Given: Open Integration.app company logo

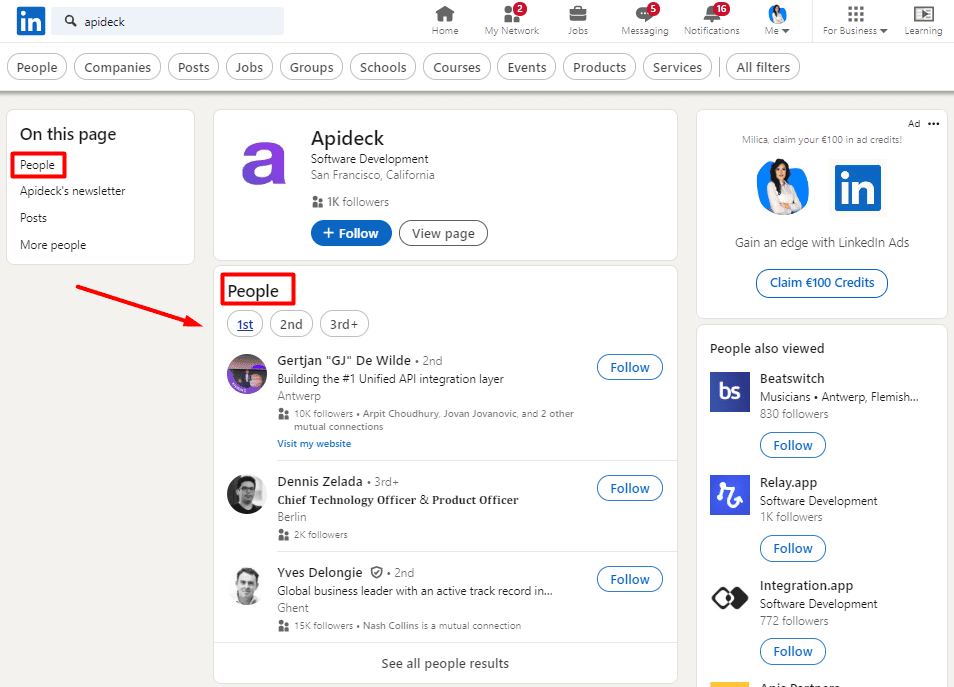Looking at the screenshot, I should pos(729,598).
